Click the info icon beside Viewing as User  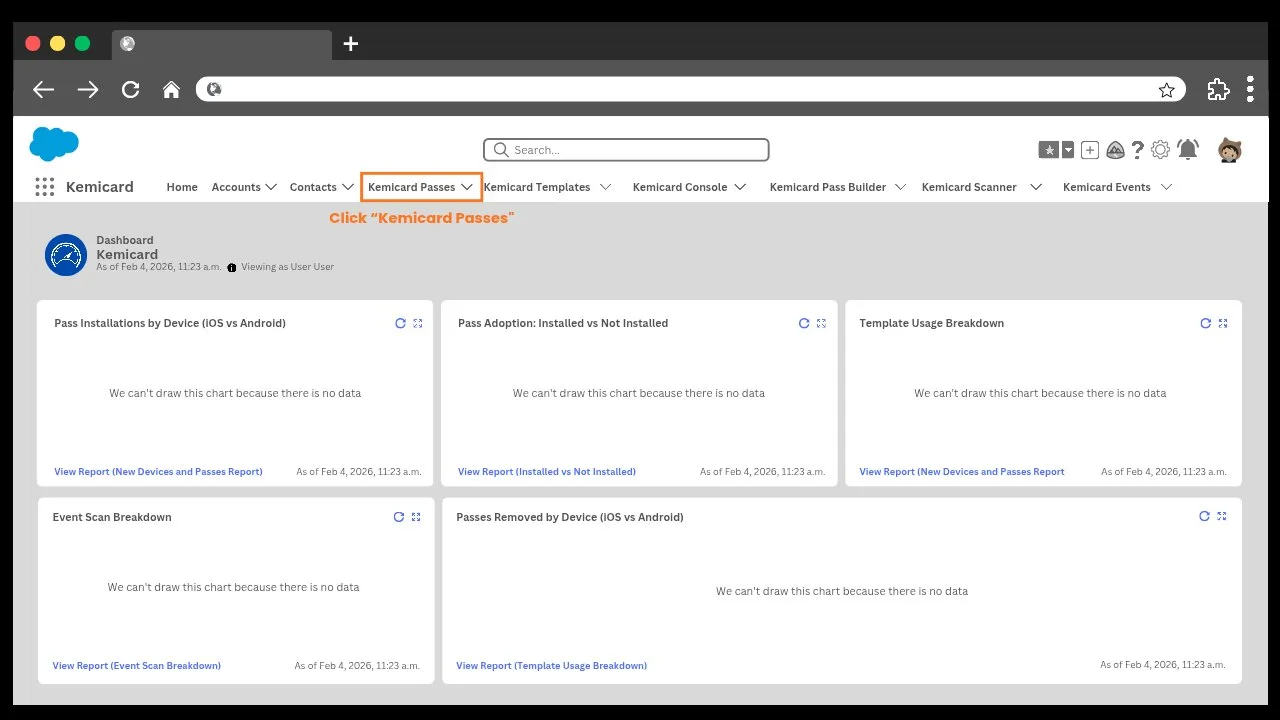click(x=232, y=268)
